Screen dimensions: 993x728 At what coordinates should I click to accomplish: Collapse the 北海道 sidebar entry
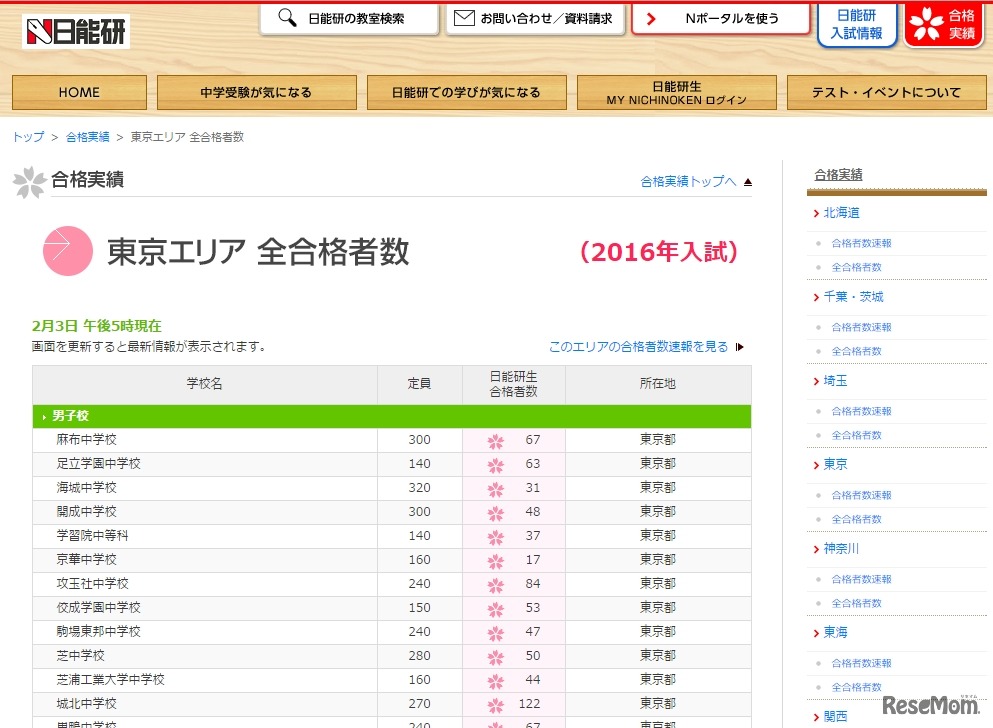[840, 212]
